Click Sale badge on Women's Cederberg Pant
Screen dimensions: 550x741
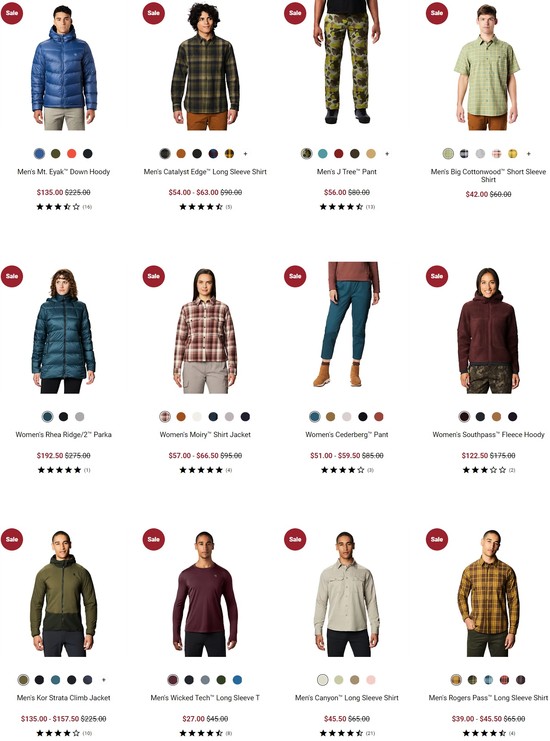tap(295, 276)
